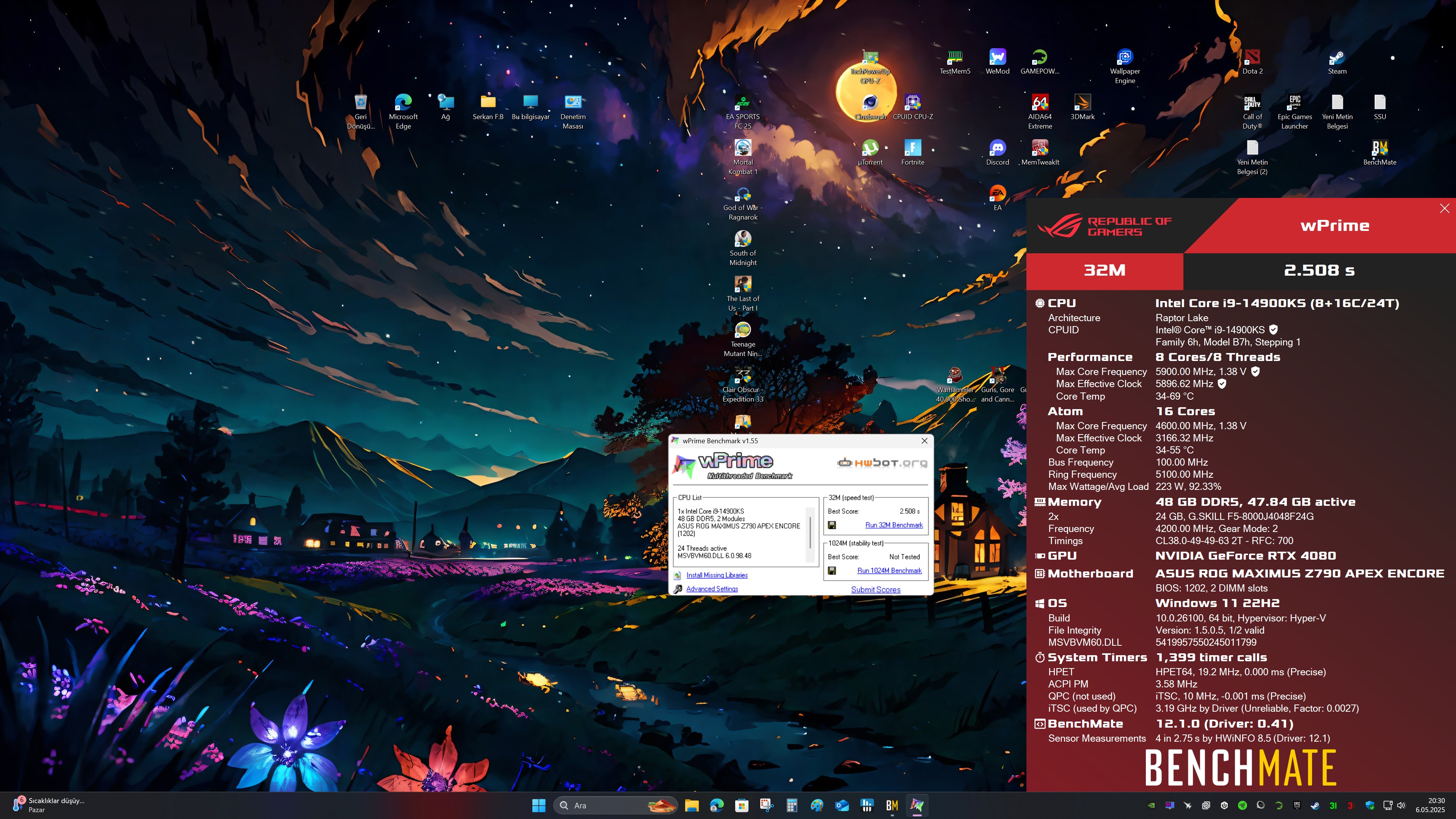Select the Wallpaper Engine desktop icon

(x=1125, y=67)
